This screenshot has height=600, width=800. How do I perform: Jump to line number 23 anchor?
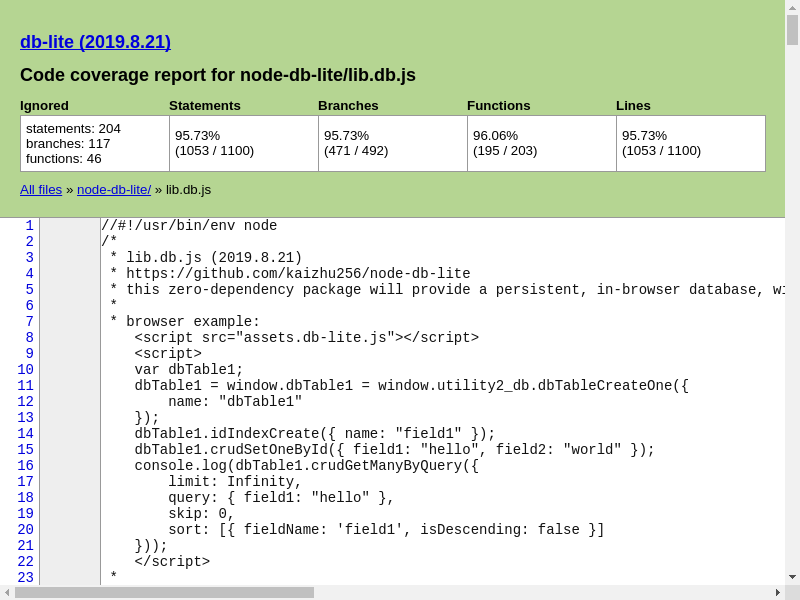tap(25, 577)
